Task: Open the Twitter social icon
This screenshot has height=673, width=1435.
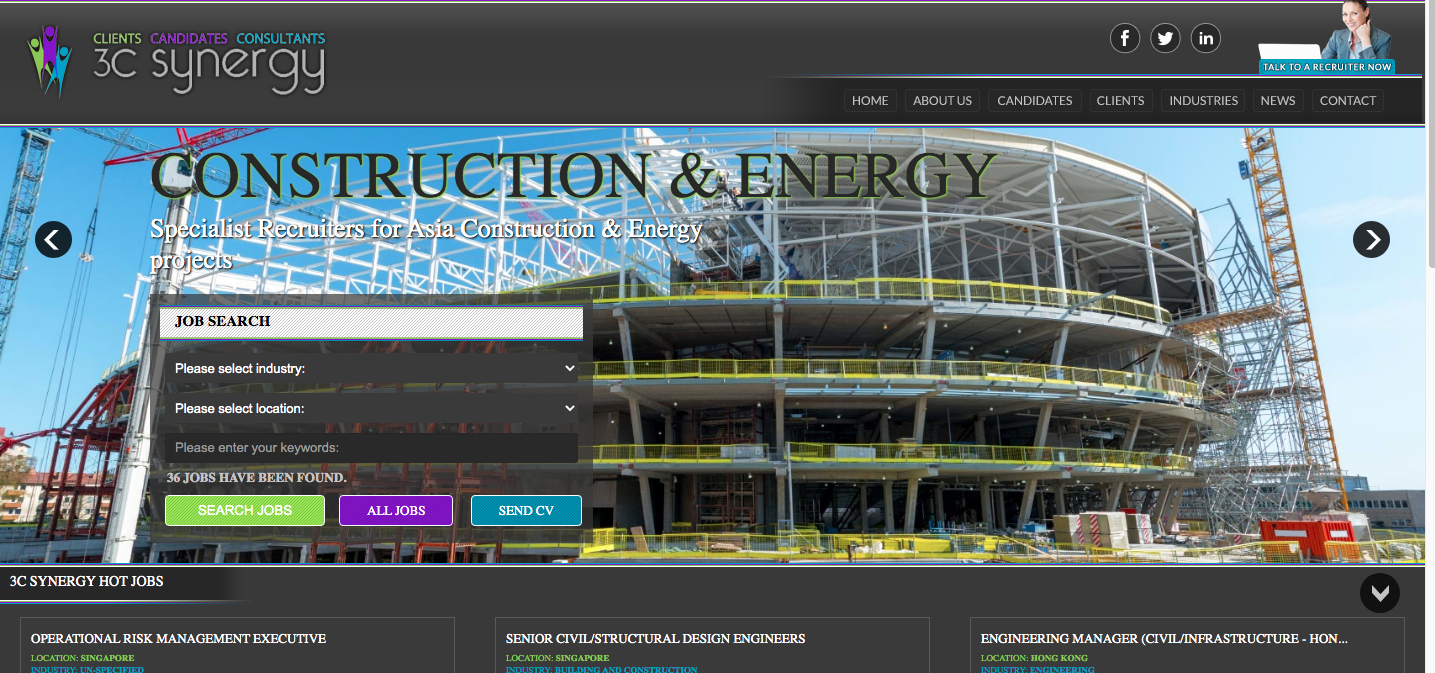Action: [1165, 38]
